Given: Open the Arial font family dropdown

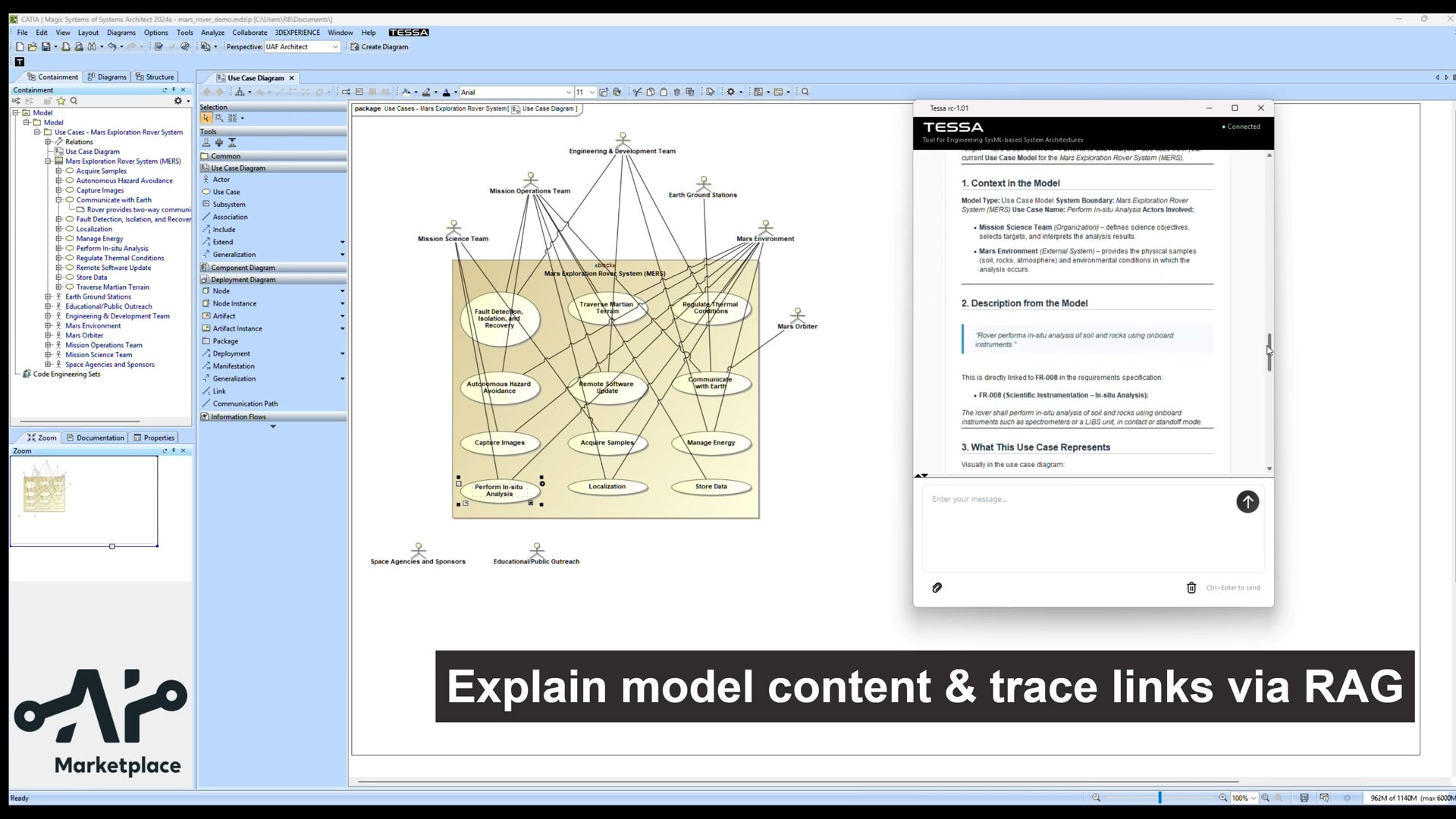Looking at the screenshot, I should coord(569,93).
